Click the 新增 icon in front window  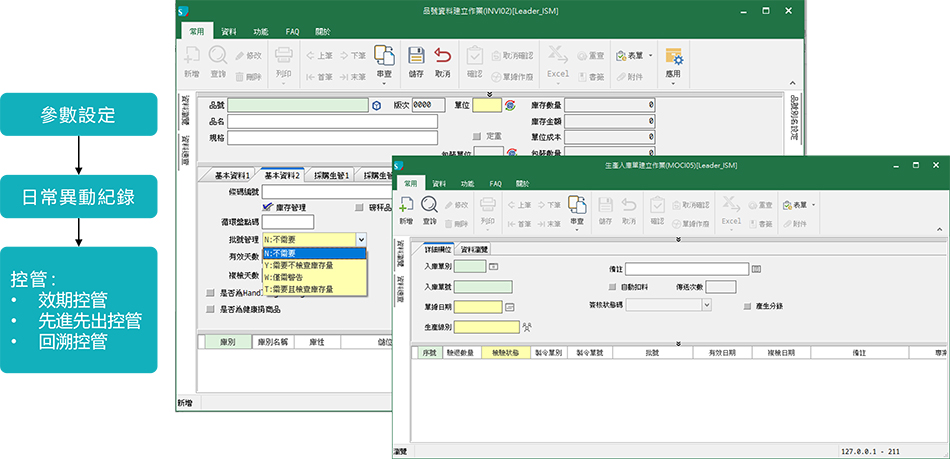(x=406, y=208)
